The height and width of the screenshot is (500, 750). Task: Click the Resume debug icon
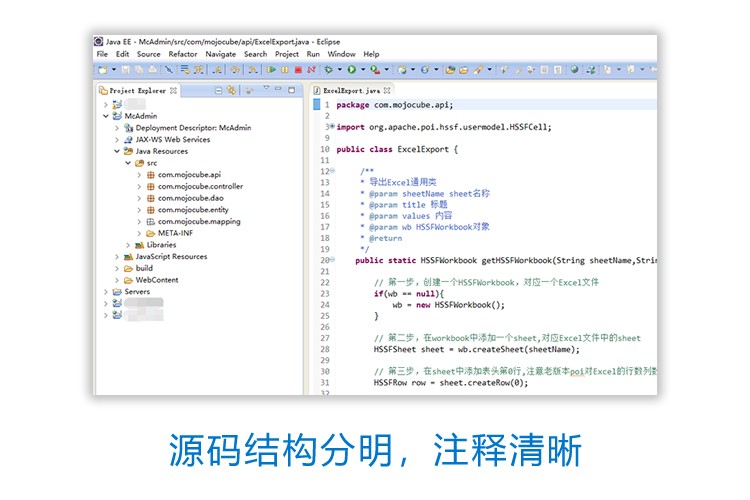click(271, 70)
